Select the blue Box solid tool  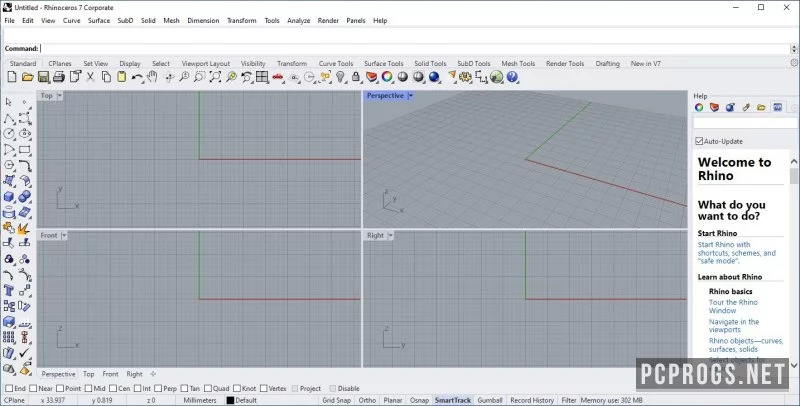9,196
